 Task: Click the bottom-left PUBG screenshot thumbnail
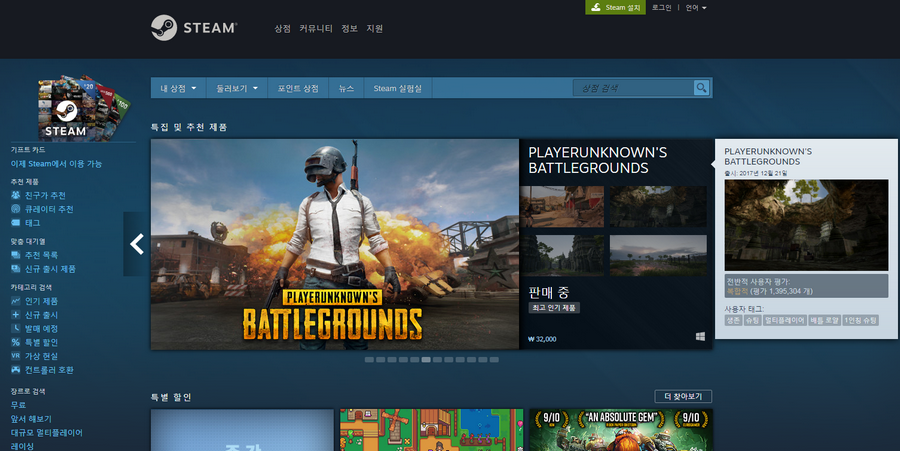point(562,255)
